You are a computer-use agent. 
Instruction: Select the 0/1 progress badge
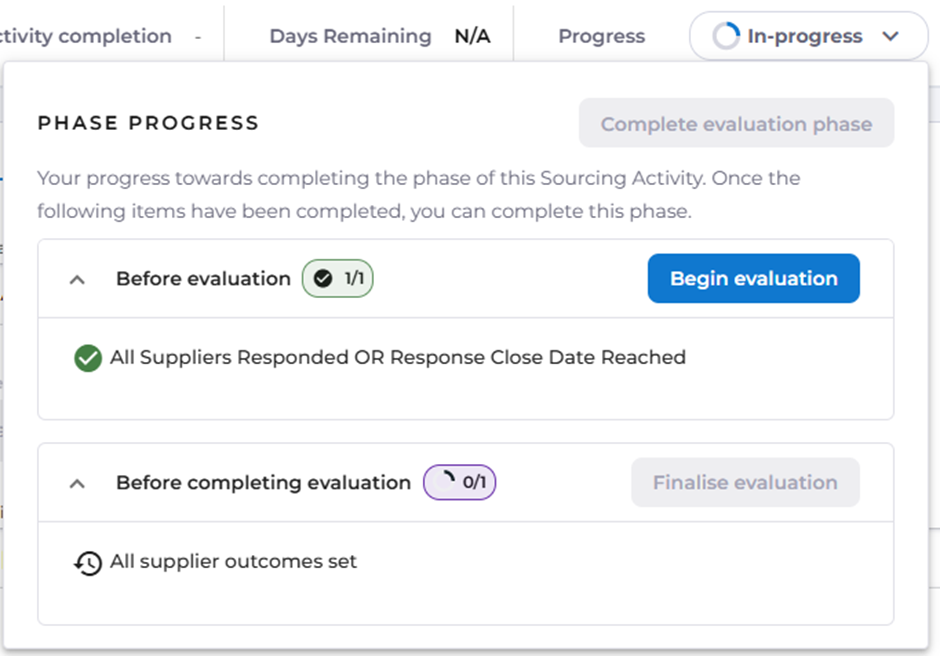coord(460,483)
